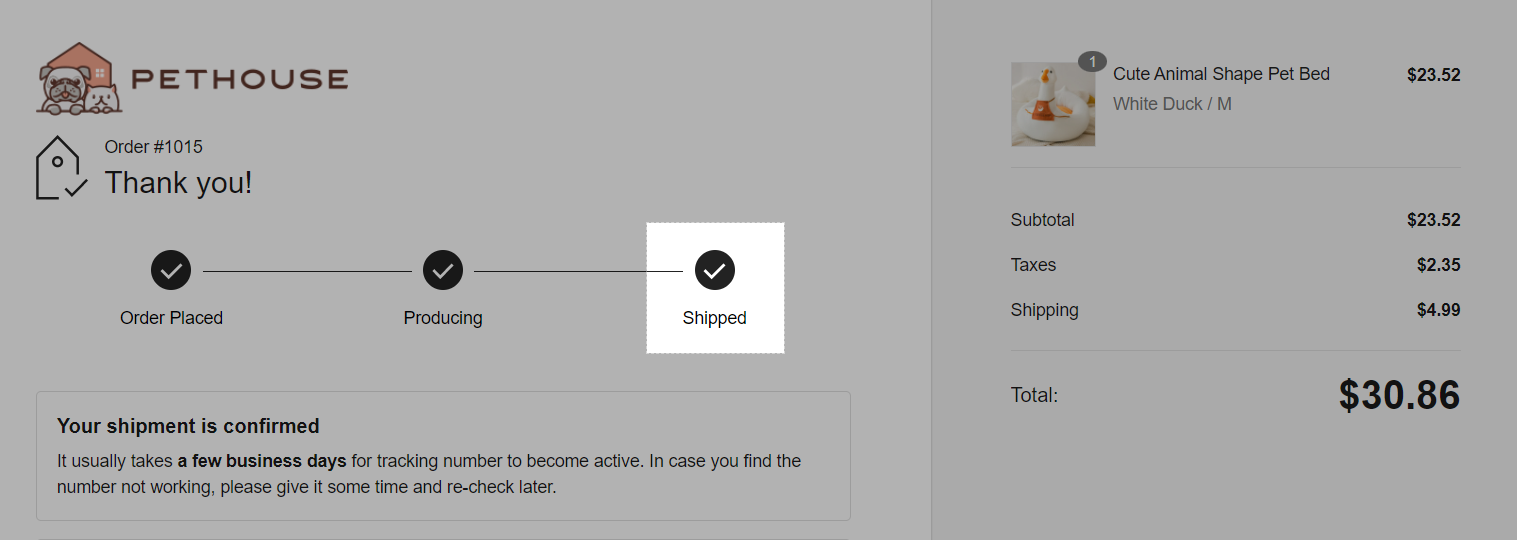The width and height of the screenshot is (1517, 540).
Task: Click the quantity badge on product image
Action: coord(1092,62)
